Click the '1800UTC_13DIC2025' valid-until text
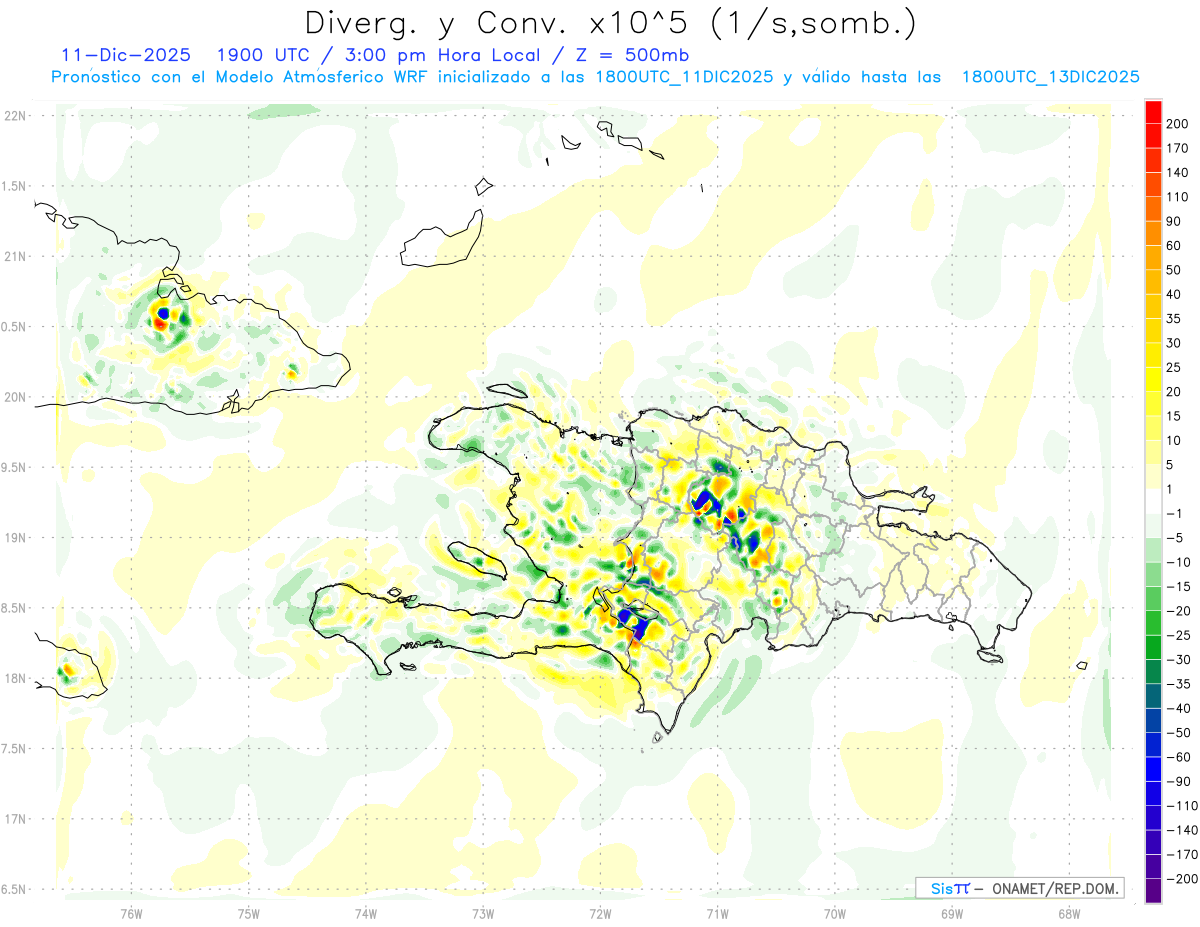The image size is (1200, 927). [x=1050, y=77]
